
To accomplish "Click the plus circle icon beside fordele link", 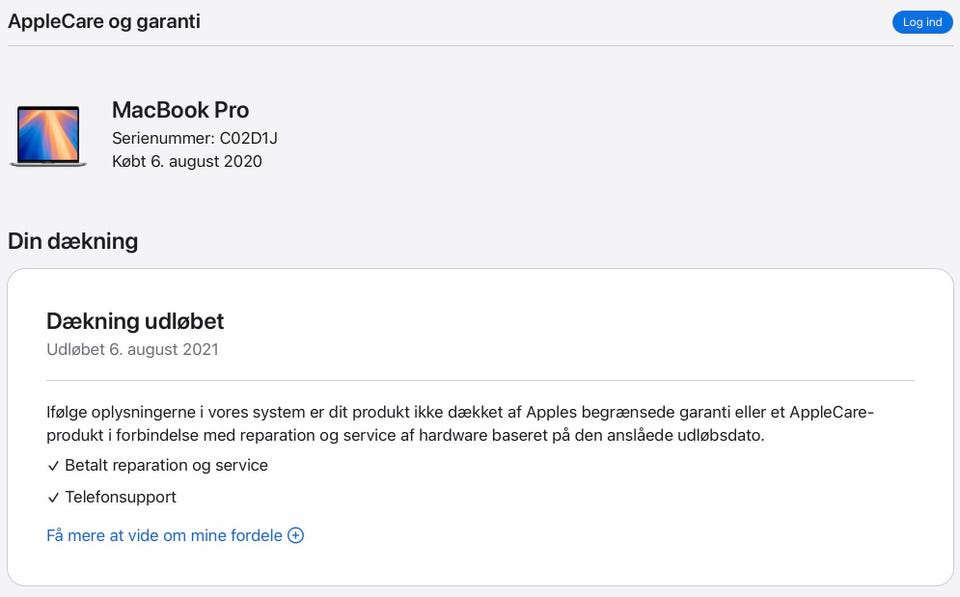I will [x=296, y=535].
